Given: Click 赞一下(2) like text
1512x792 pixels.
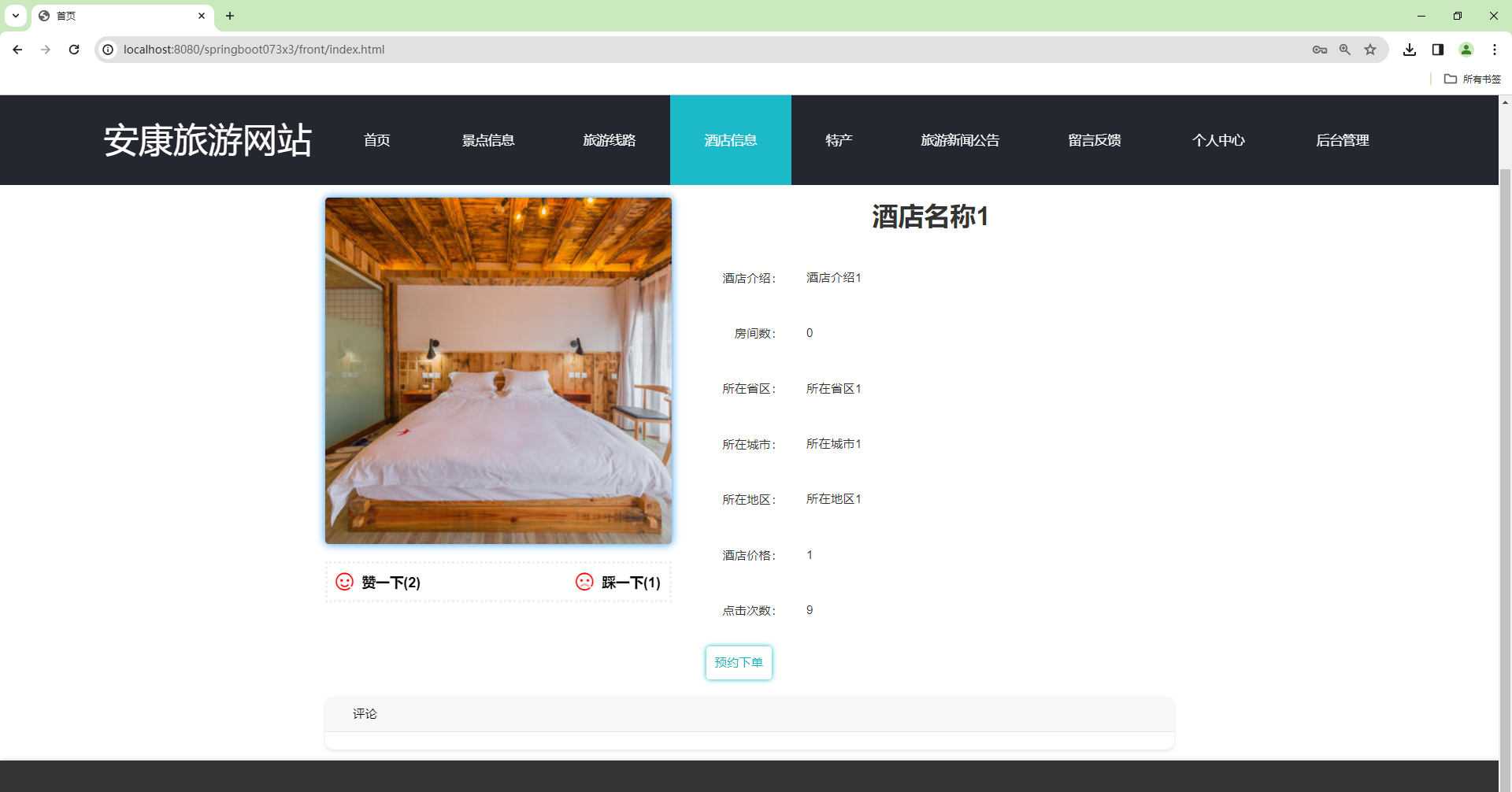Looking at the screenshot, I should 391,583.
